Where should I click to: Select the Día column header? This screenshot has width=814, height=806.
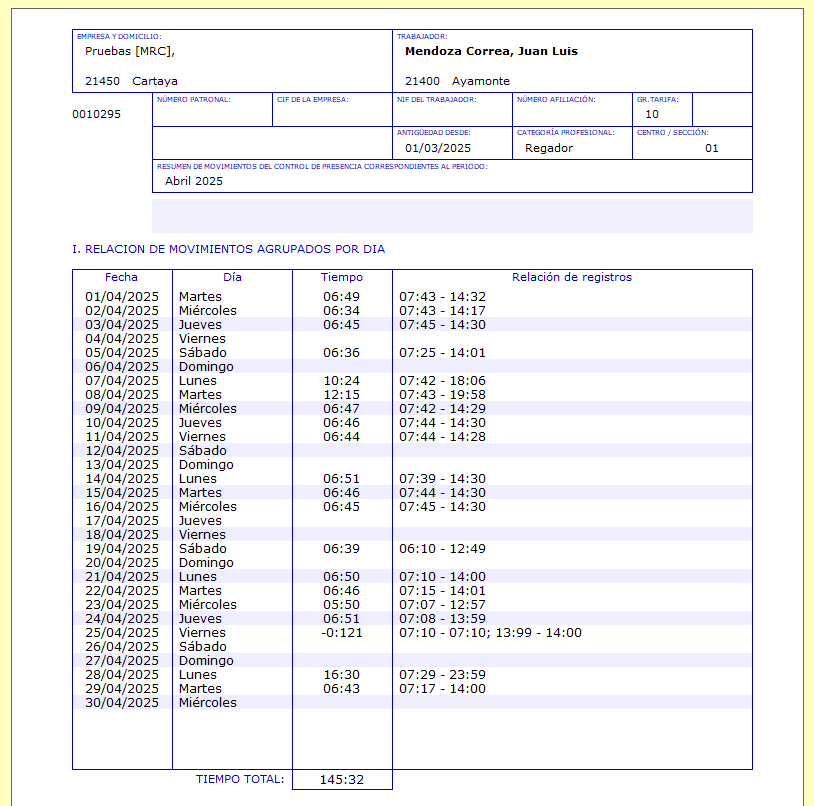point(232,277)
